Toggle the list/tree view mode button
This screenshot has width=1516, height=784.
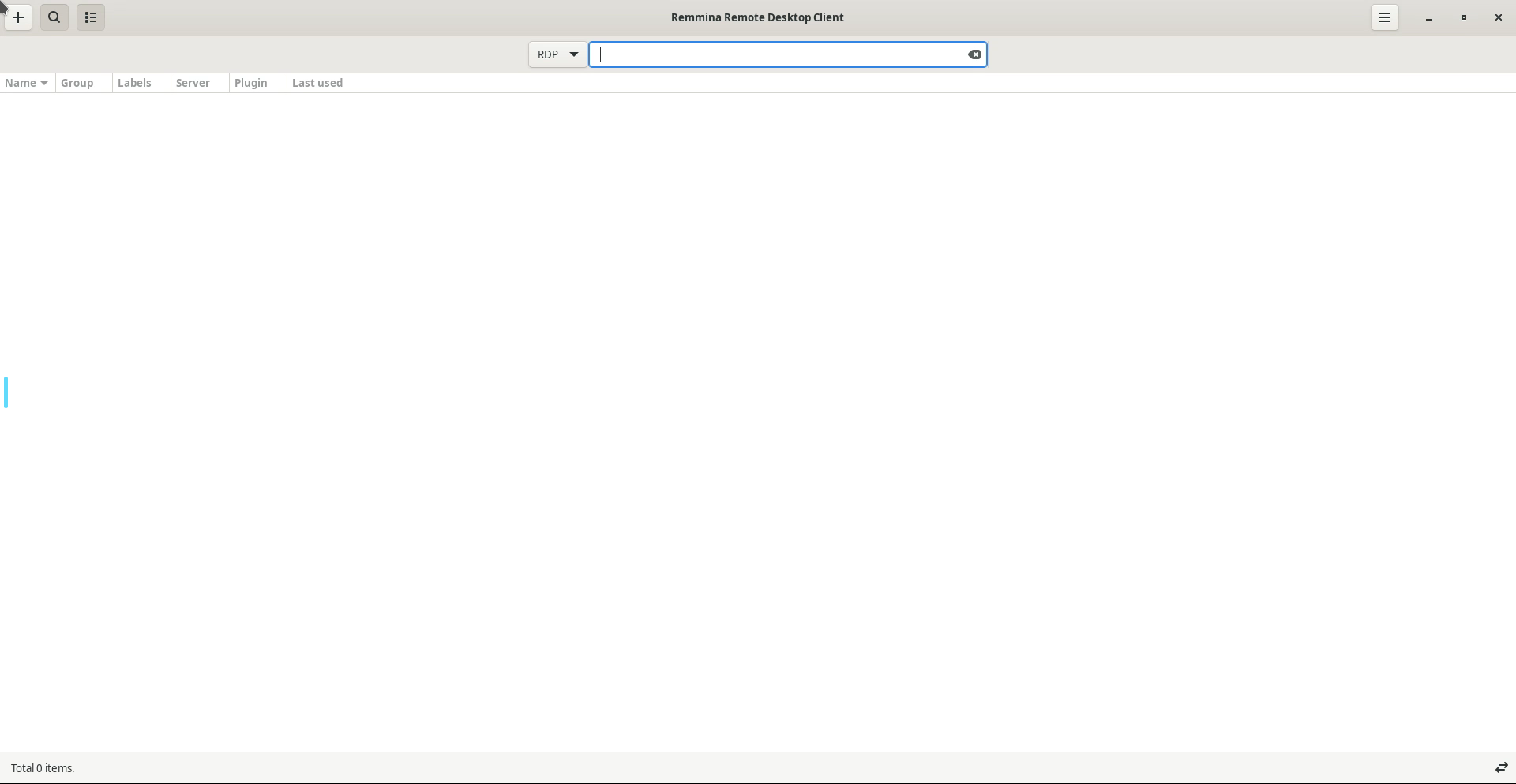[x=91, y=17]
